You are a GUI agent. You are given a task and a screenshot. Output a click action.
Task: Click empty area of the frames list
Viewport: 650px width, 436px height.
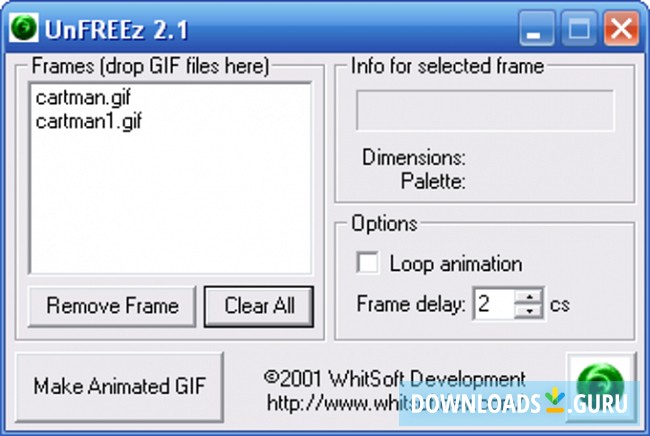pyautogui.click(x=170, y=203)
